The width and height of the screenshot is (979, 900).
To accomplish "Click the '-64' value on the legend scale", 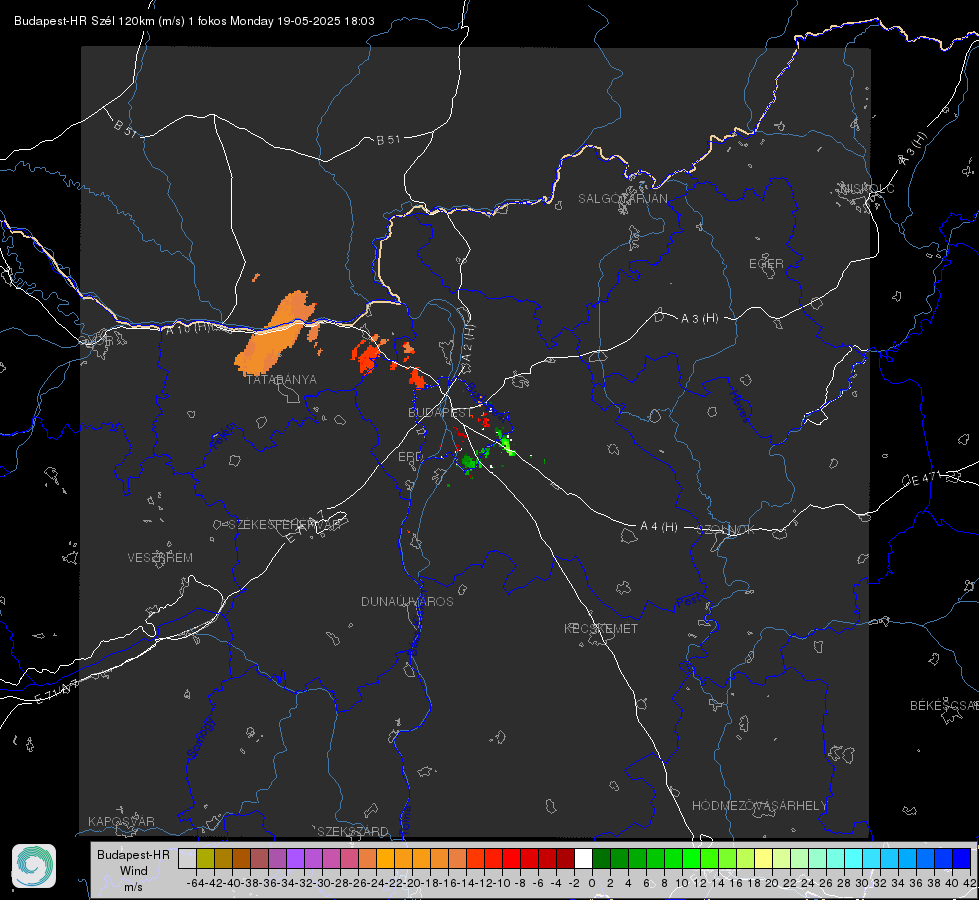I will [x=196, y=883].
